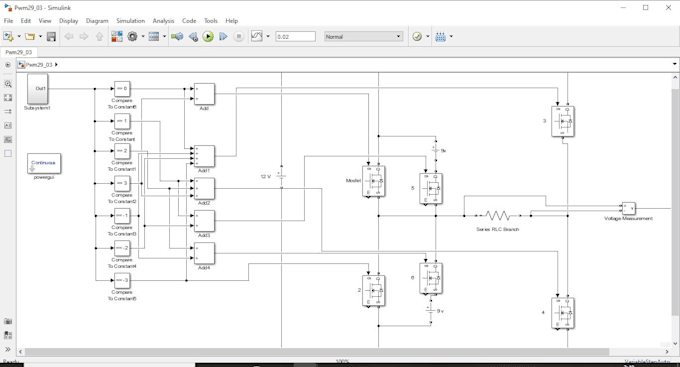Screen dimensions: 680x367
Task: Click the Build Model icon
Action: (440, 36)
